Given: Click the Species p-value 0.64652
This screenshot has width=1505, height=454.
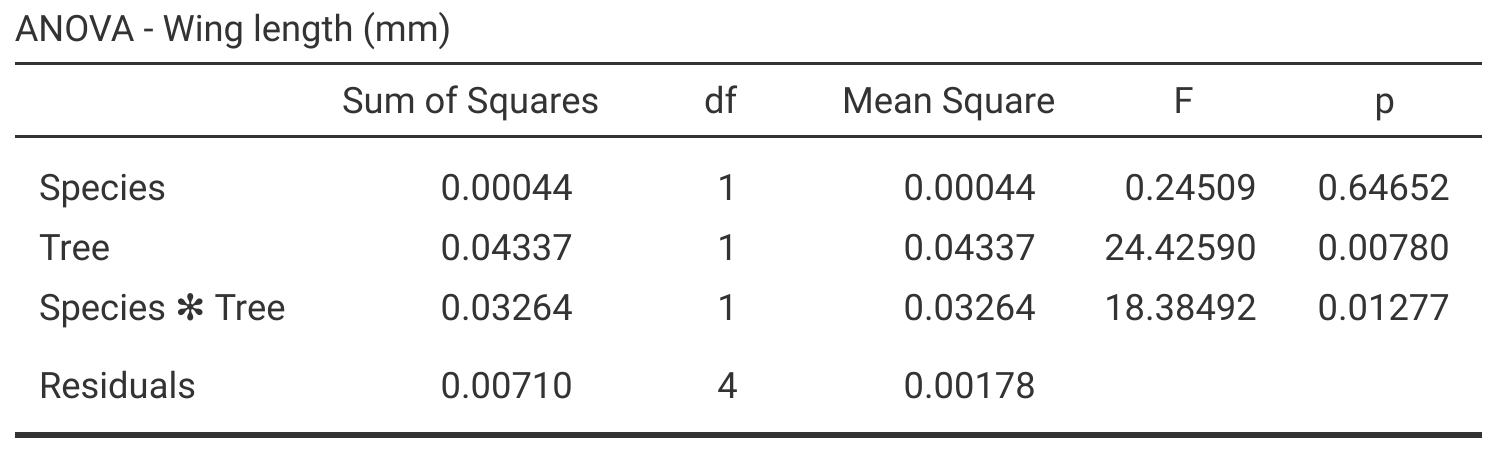Looking at the screenshot, I should point(1383,188).
